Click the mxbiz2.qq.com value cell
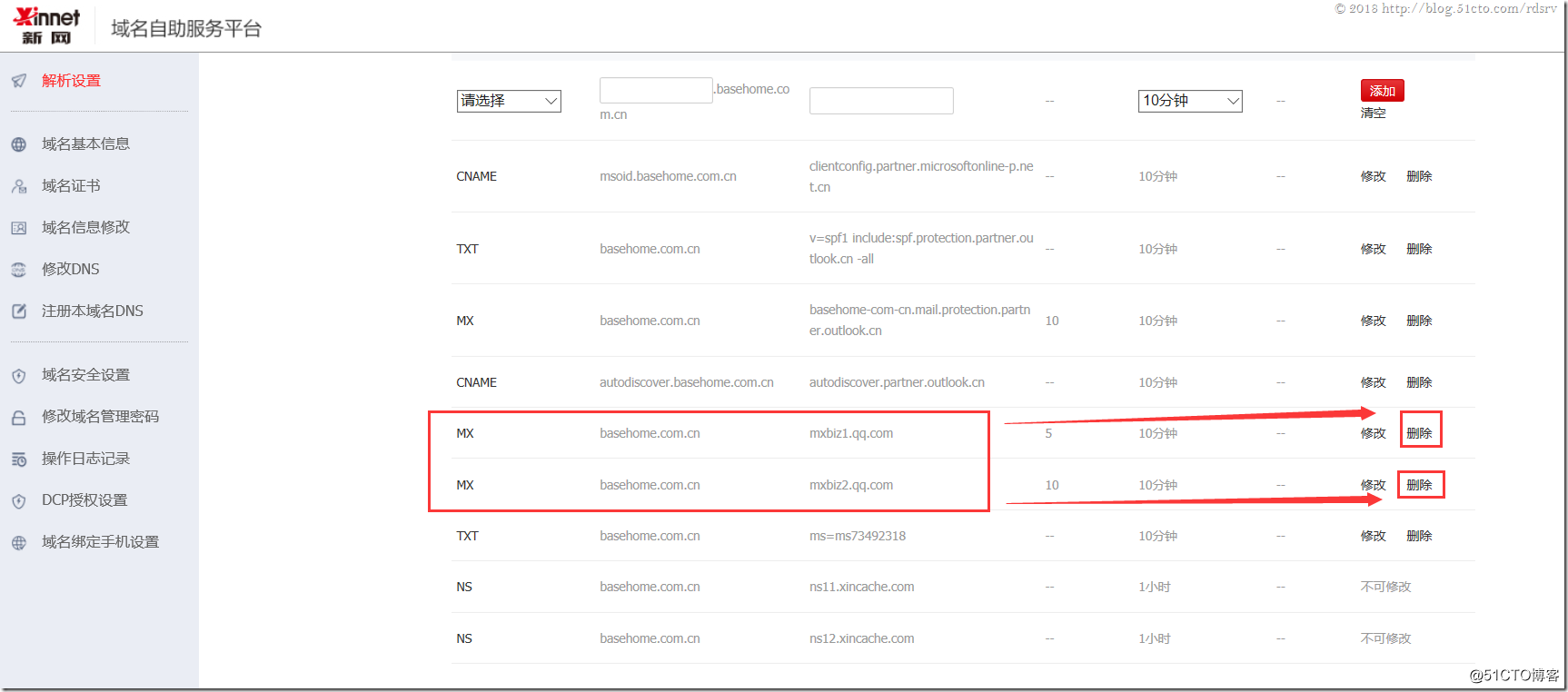Screen dimensions: 1568x692 851,485
